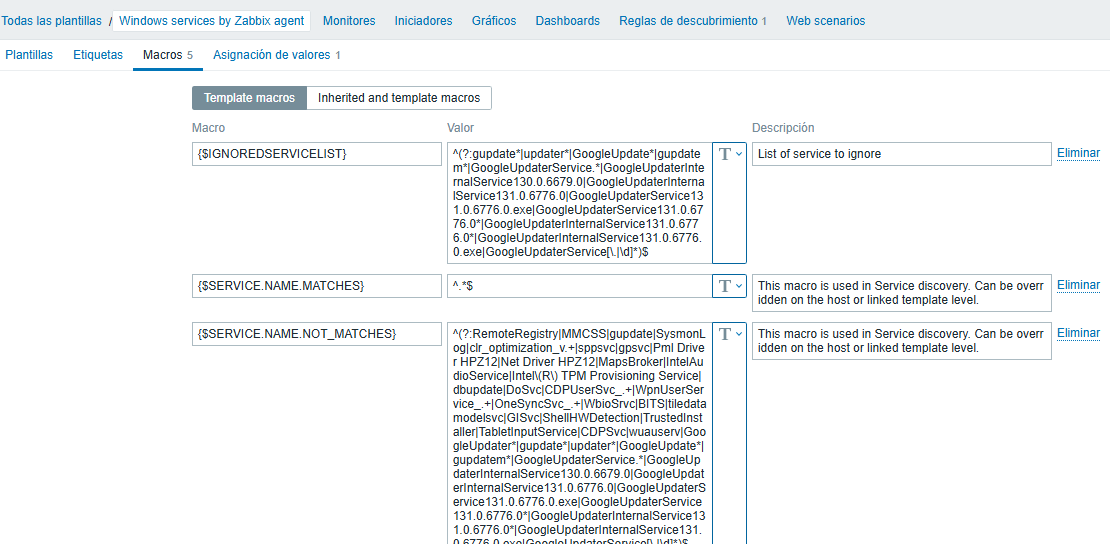The width and height of the screenshot is (1110, 544).
Task: Select the Template macros toggle
Action: [x=249, y=98]
